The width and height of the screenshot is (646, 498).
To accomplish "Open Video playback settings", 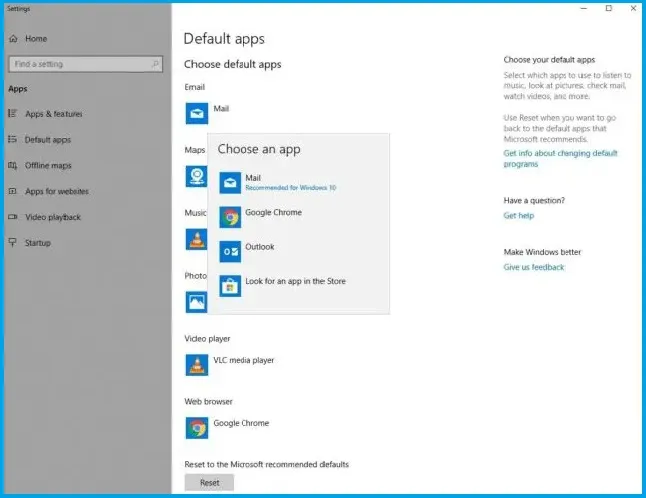I will click(53, 217).
